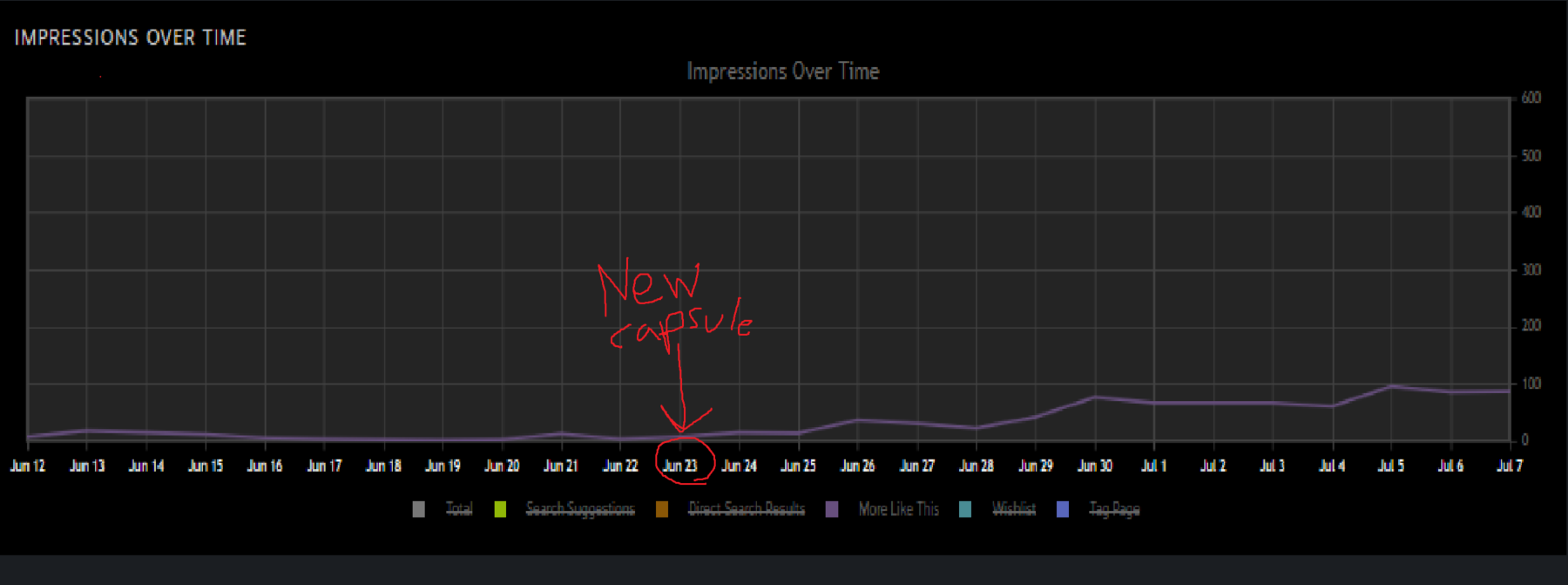Click the 'Jun 17' axis label

(x=324, y=466)
